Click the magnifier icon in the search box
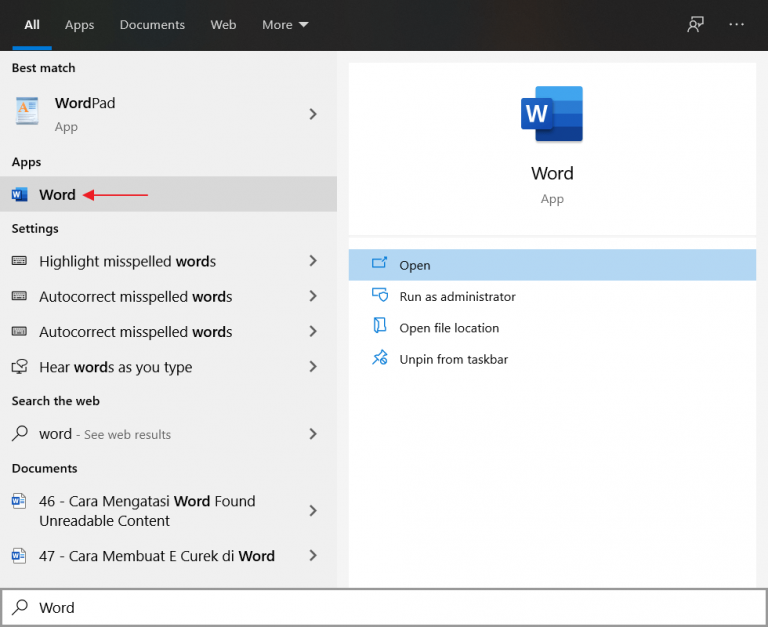The image size is (768, 627). tap(20, 607)
